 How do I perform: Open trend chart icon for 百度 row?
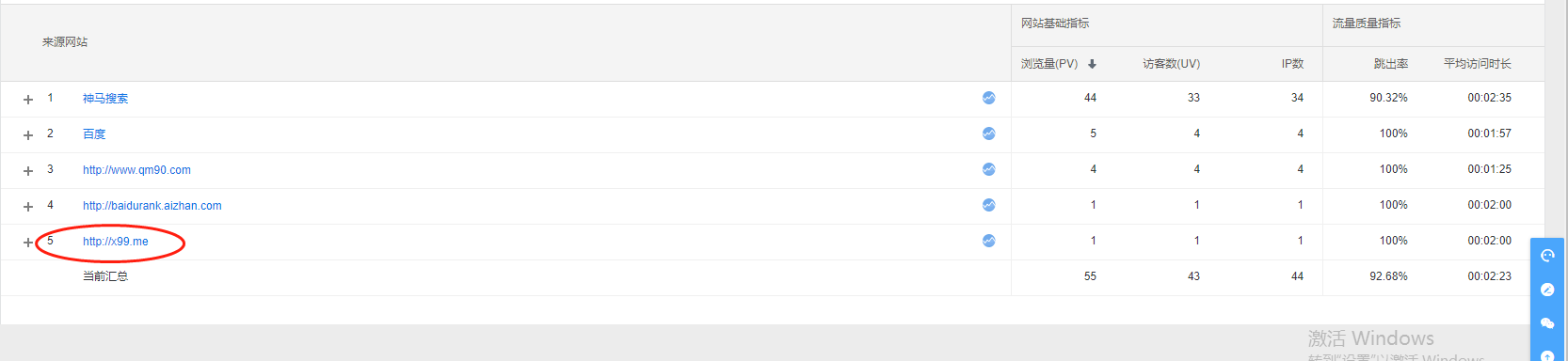tap(988, 133)
